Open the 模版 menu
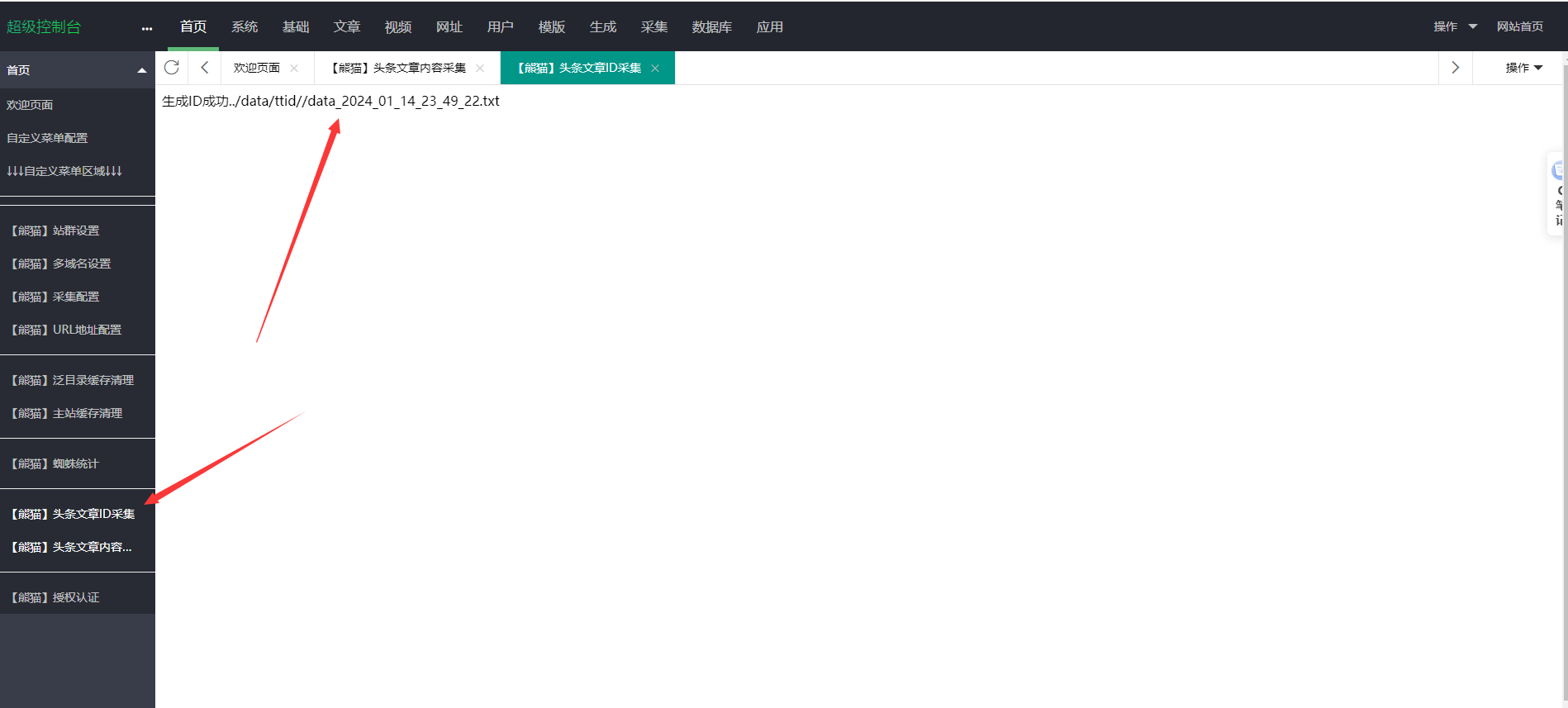The height and width of the screenshot is (708, 1568). (x=552, y=26)
